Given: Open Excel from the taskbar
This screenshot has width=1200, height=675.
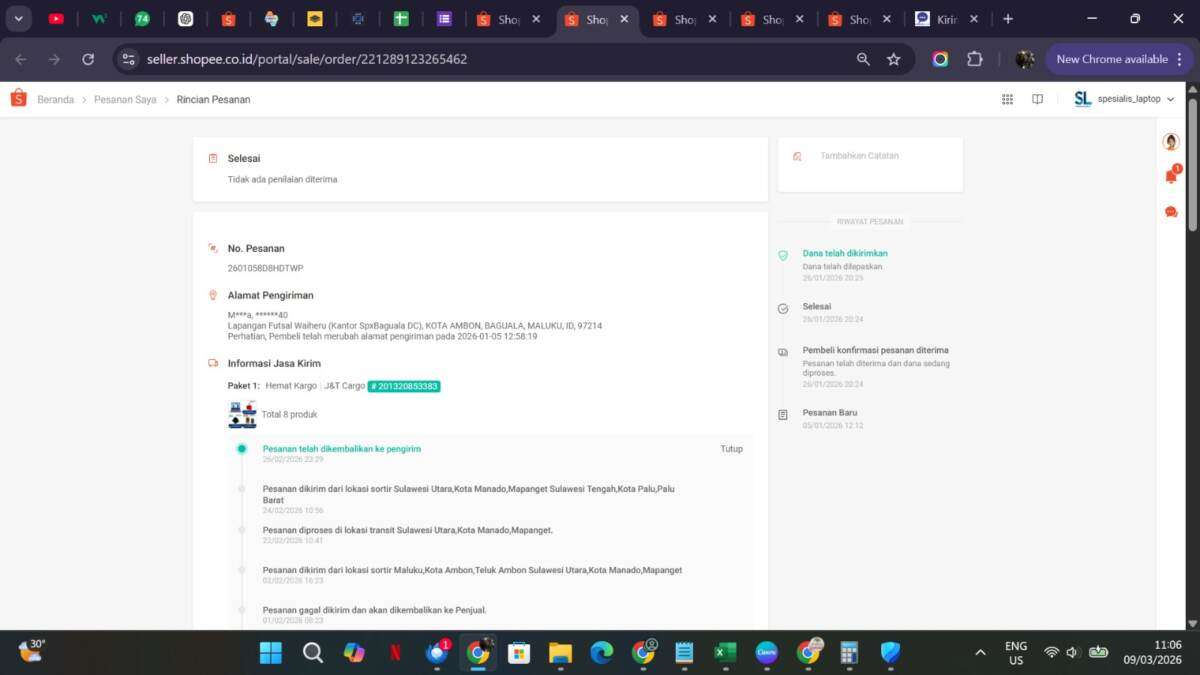Looking at the screenshot, I should [x=724, y=653].
